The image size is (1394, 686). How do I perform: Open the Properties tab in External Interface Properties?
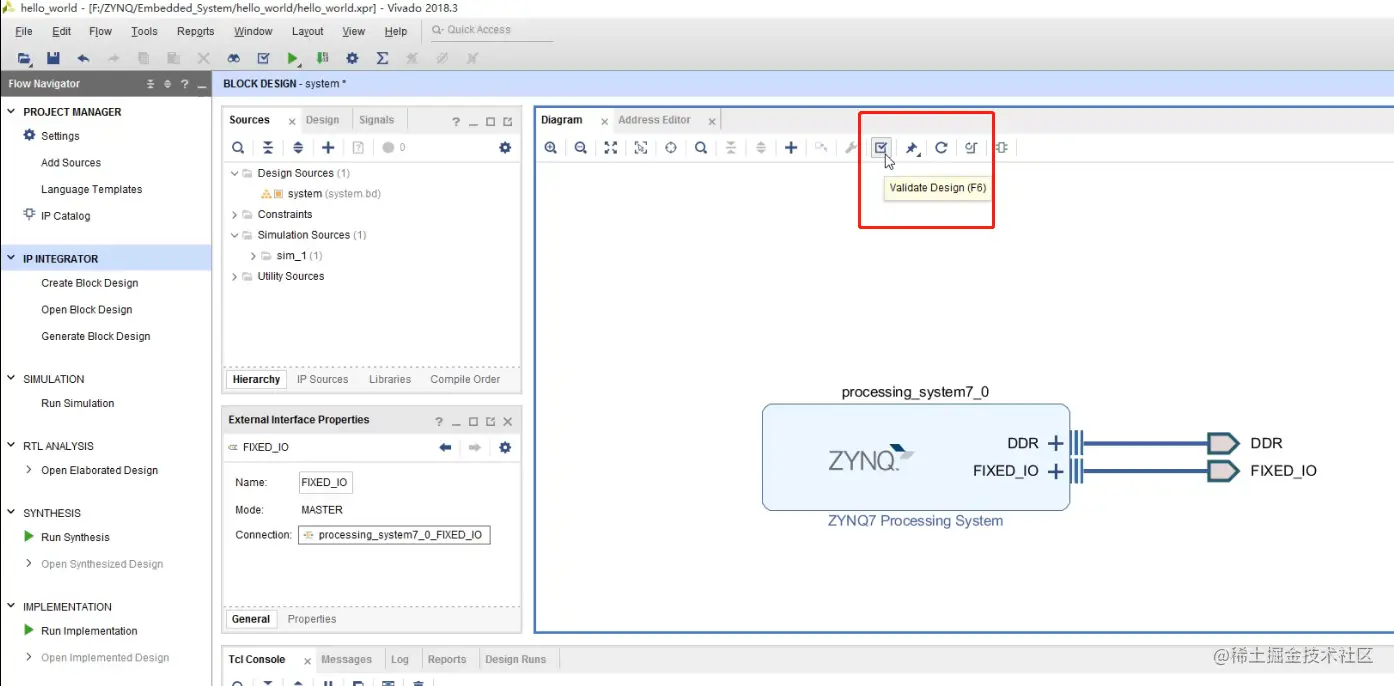(x=312, y=619)
